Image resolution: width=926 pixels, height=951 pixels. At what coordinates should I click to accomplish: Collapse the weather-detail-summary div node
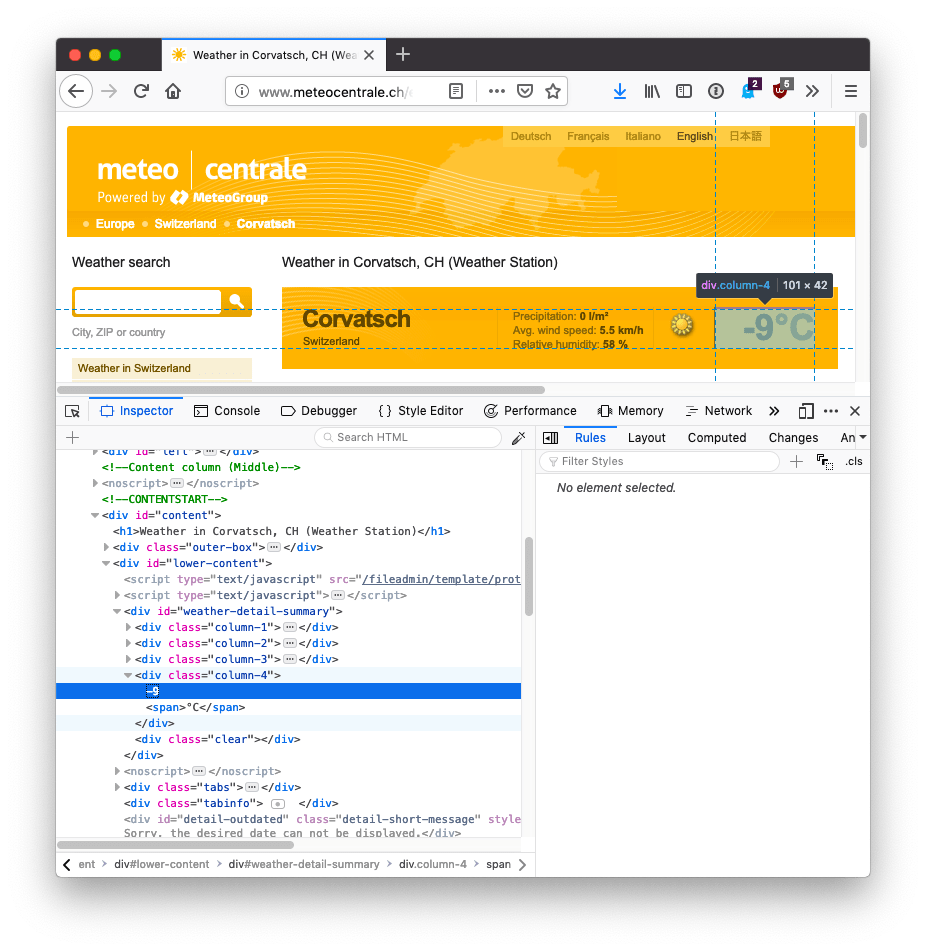[117, 611]
